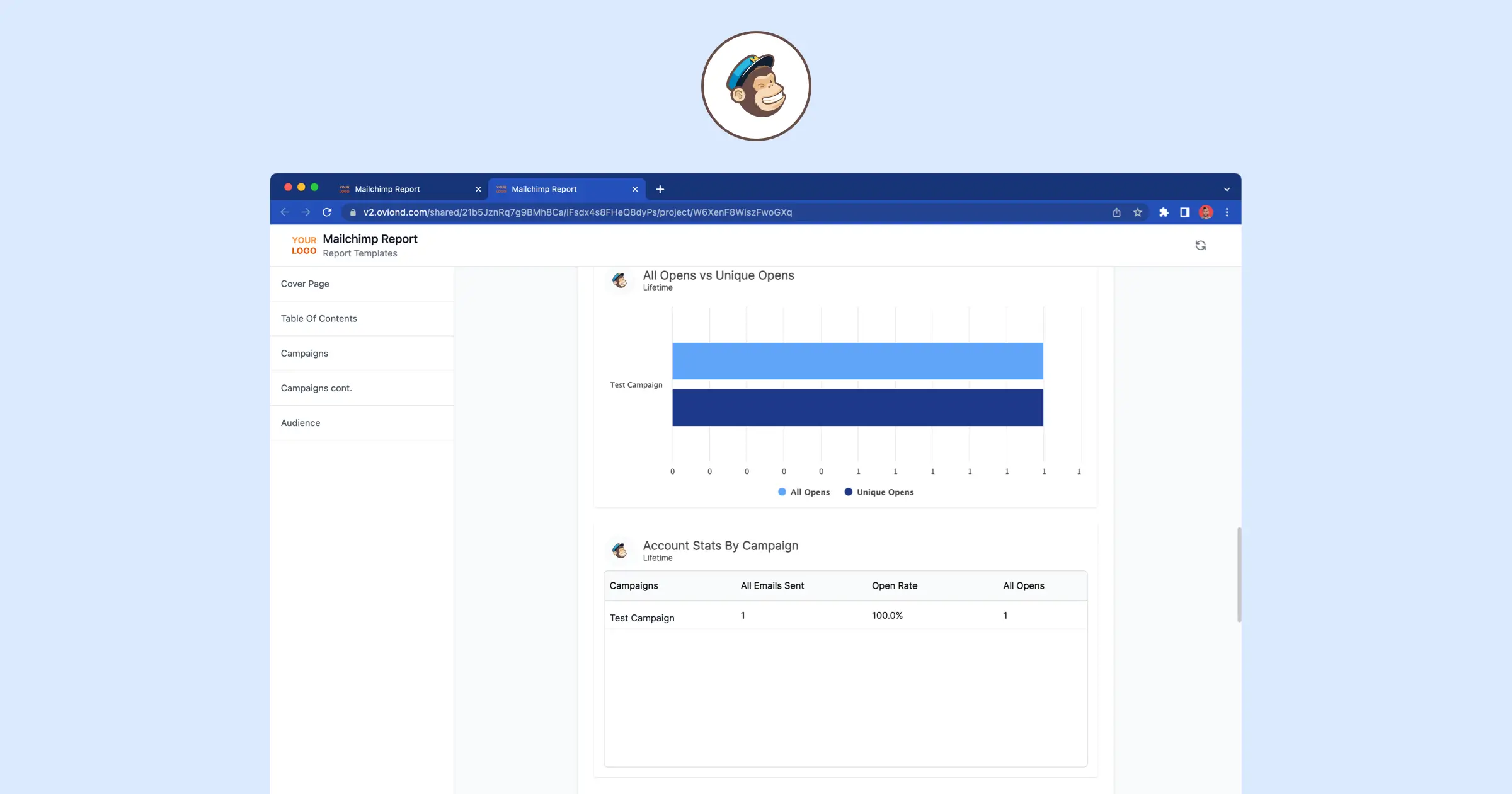
Task: Bookmark this page with star icon
Action: (x=1138, y=212)
